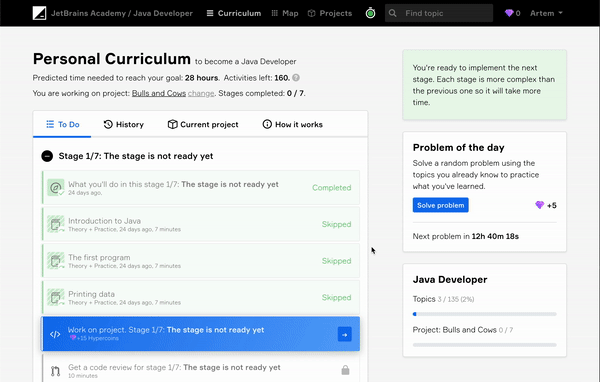
Task: Open the completed 'What you'll do in this stage' item
Action: [201, 188]
